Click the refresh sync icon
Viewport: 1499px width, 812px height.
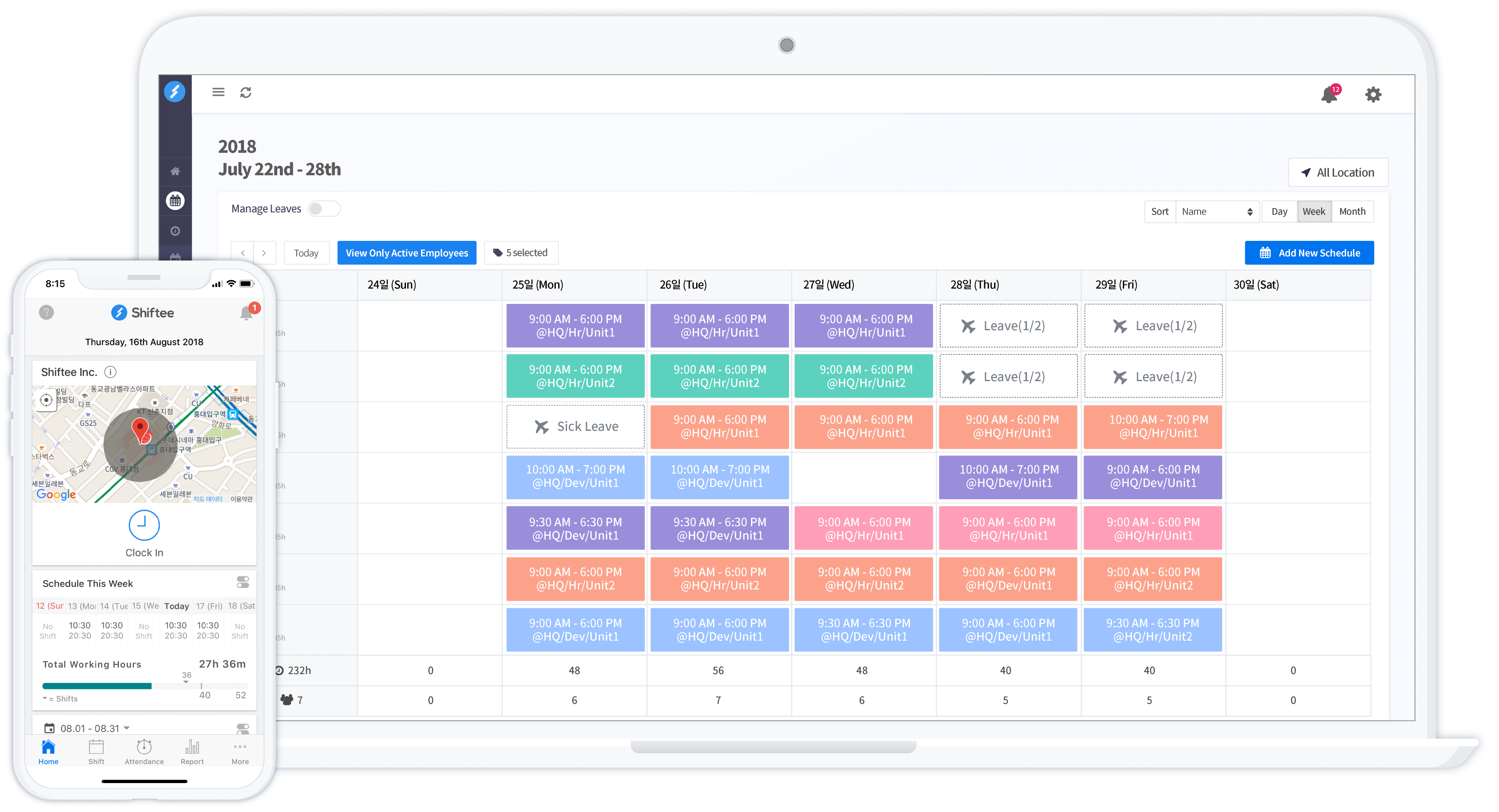click(246, 92)
